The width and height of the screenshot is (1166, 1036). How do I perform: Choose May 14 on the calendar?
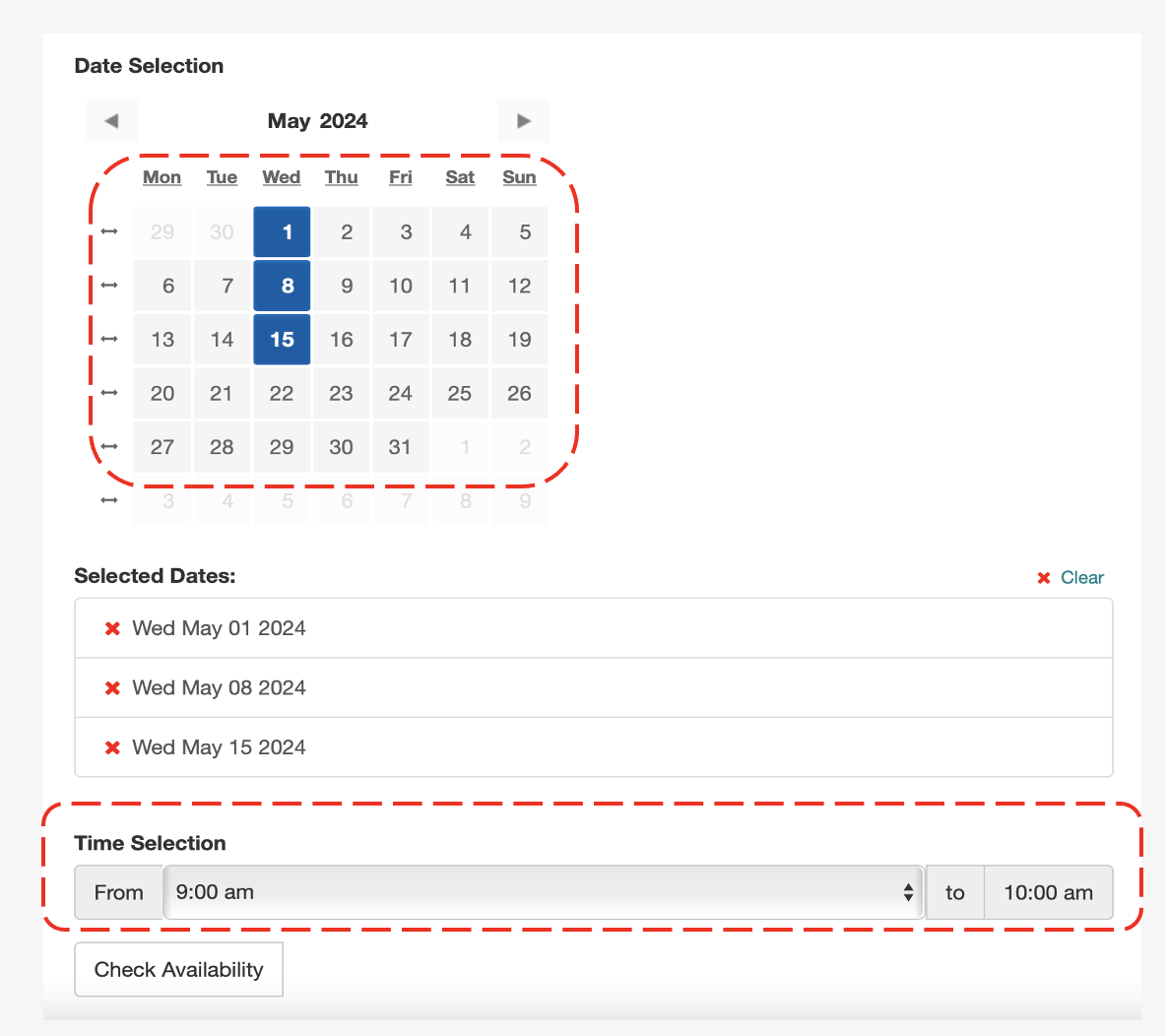223,339
